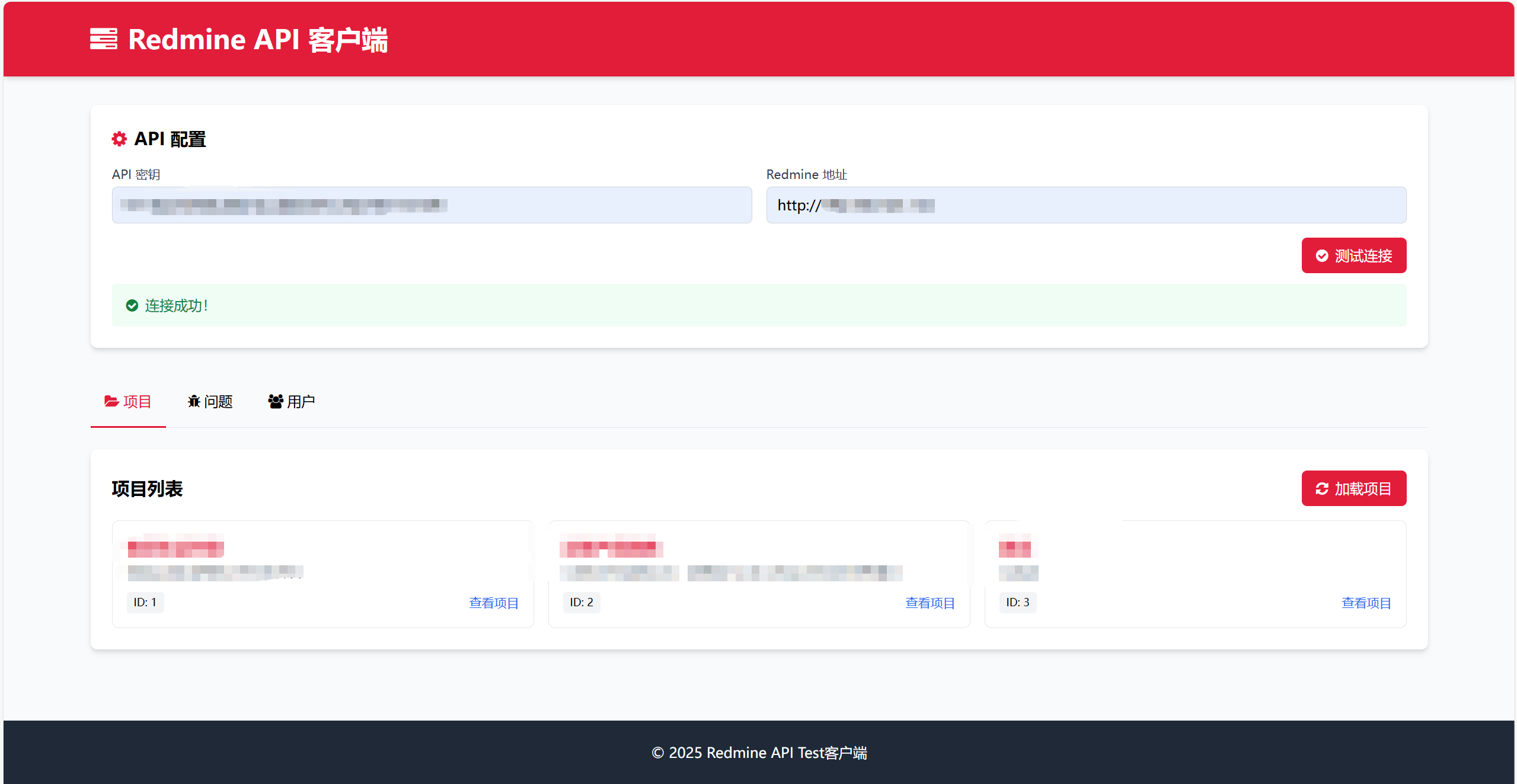Select the 项目 tab
This screenshot has width=1517, height=784.
pyautogui.click(x=128, y=401)
